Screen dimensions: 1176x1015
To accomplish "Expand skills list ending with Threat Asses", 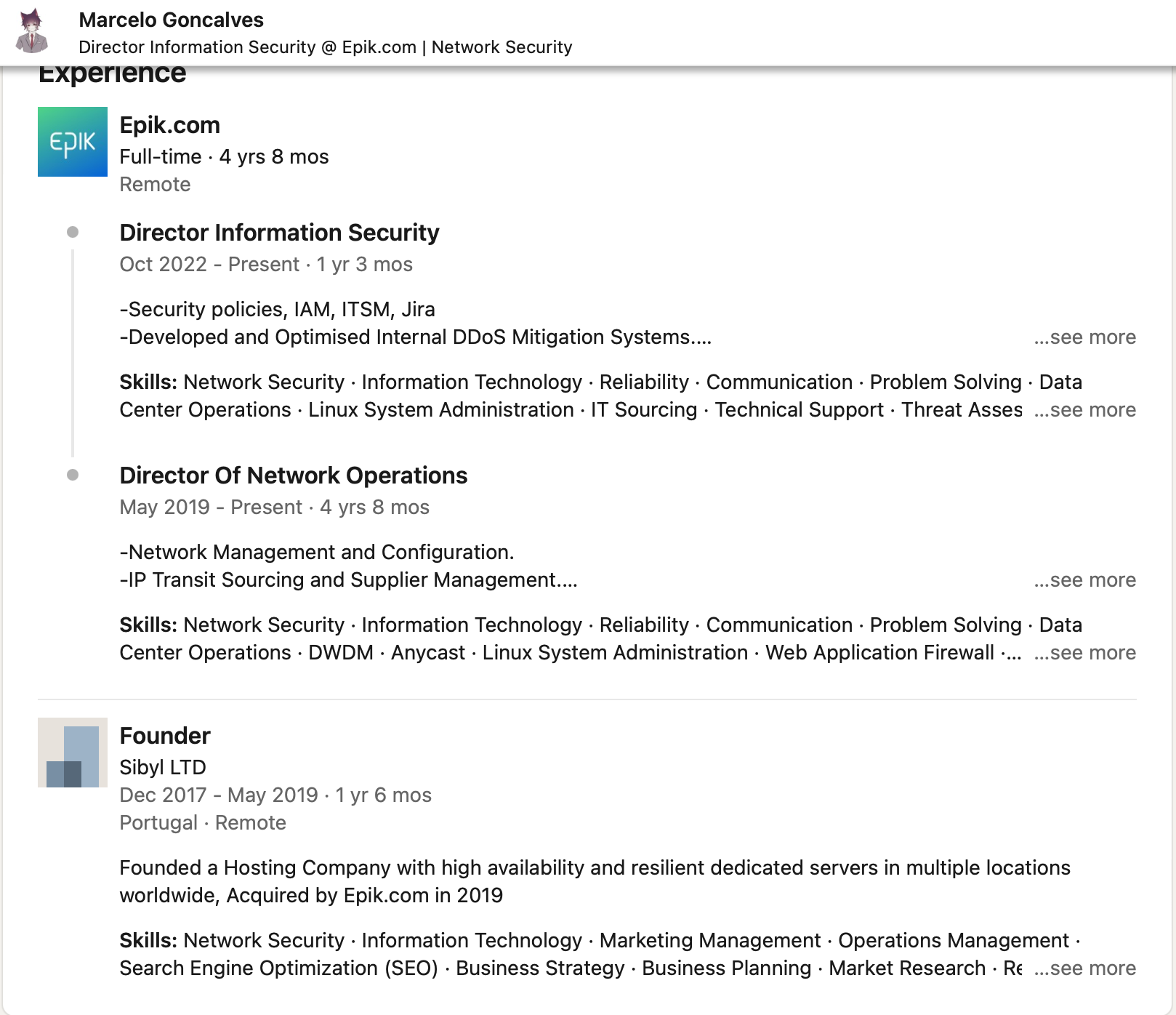I will pos(1085,410).
